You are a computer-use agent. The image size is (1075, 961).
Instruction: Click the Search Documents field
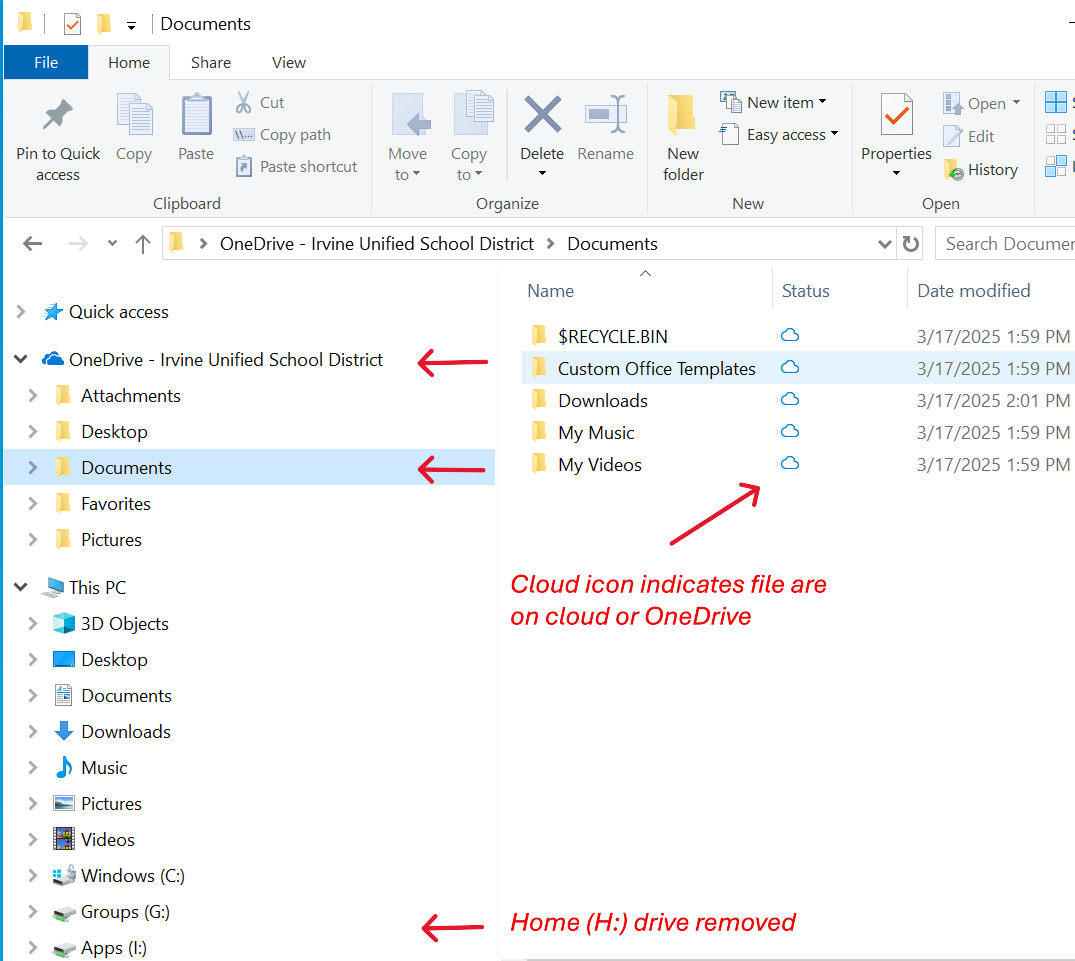coord(1005,244)
